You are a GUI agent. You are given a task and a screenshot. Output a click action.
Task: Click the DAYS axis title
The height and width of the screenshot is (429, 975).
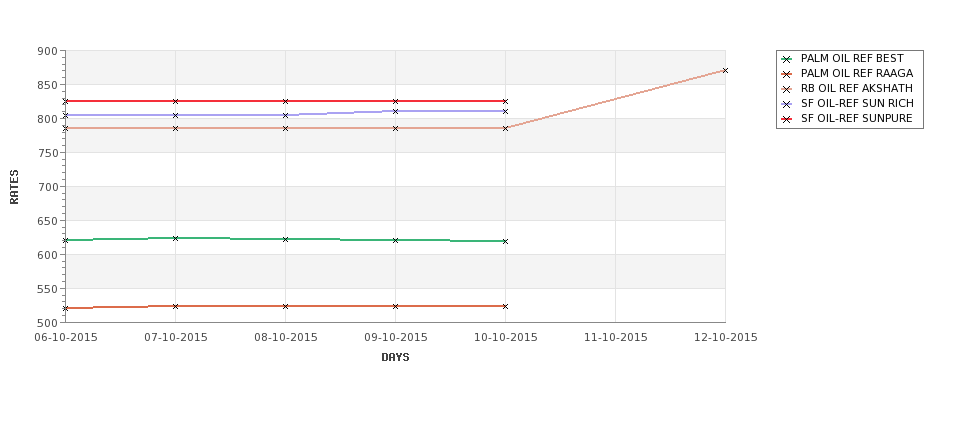395,358
